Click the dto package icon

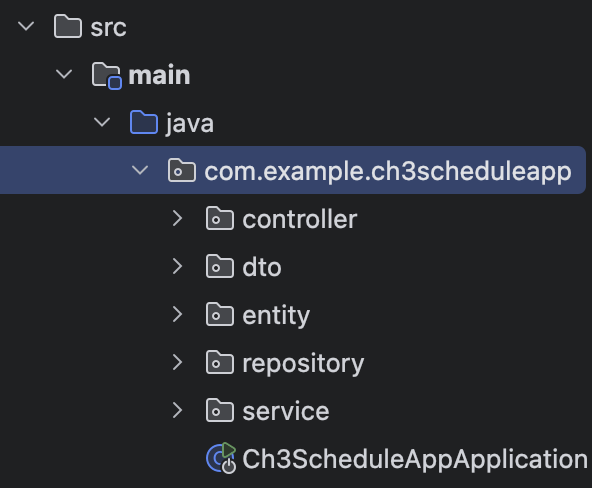(x=220, y=266)
